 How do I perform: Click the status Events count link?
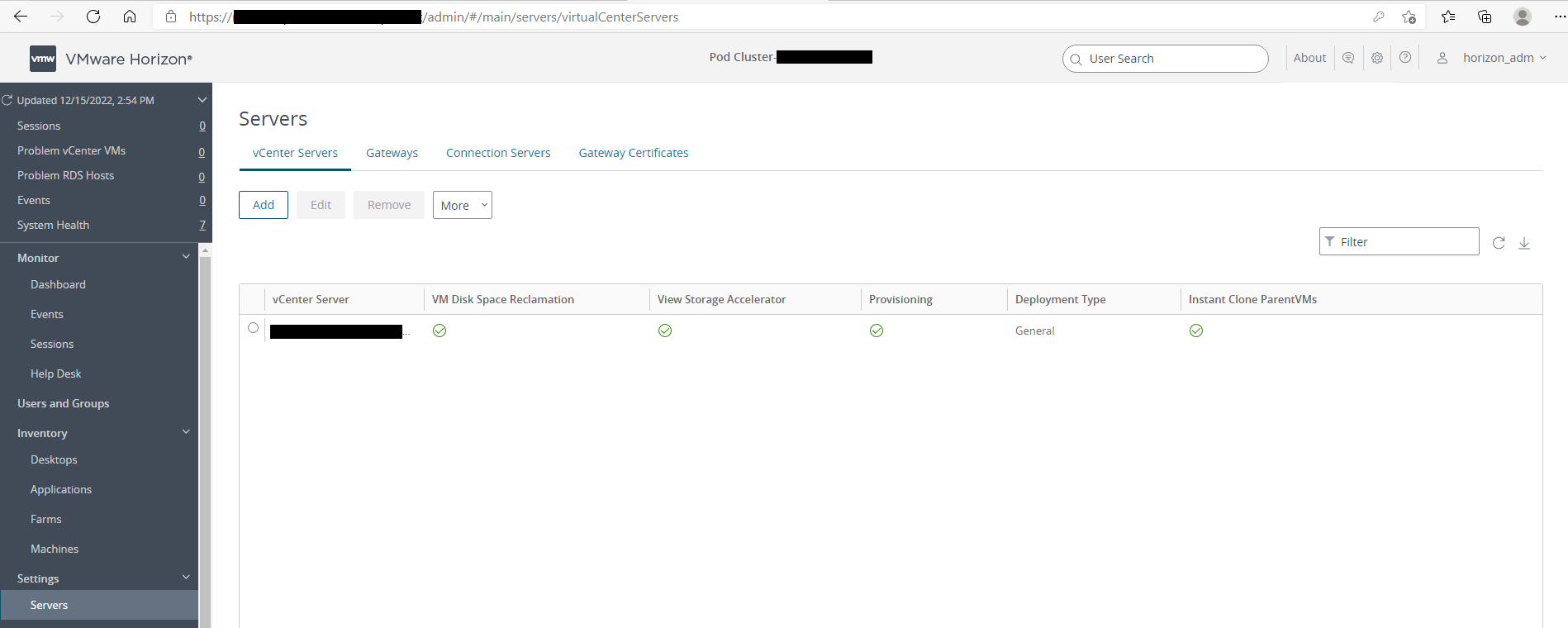[202, 200]
